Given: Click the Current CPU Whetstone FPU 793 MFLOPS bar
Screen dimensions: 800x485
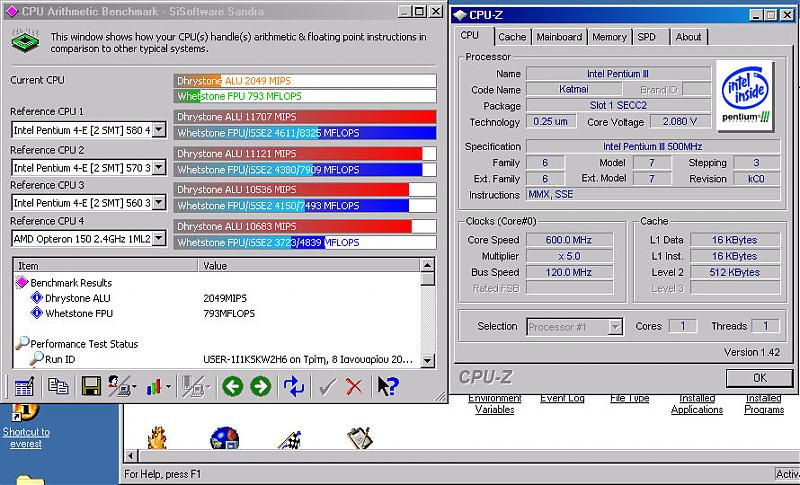Looking at the screenshot, I should [305, 96].
